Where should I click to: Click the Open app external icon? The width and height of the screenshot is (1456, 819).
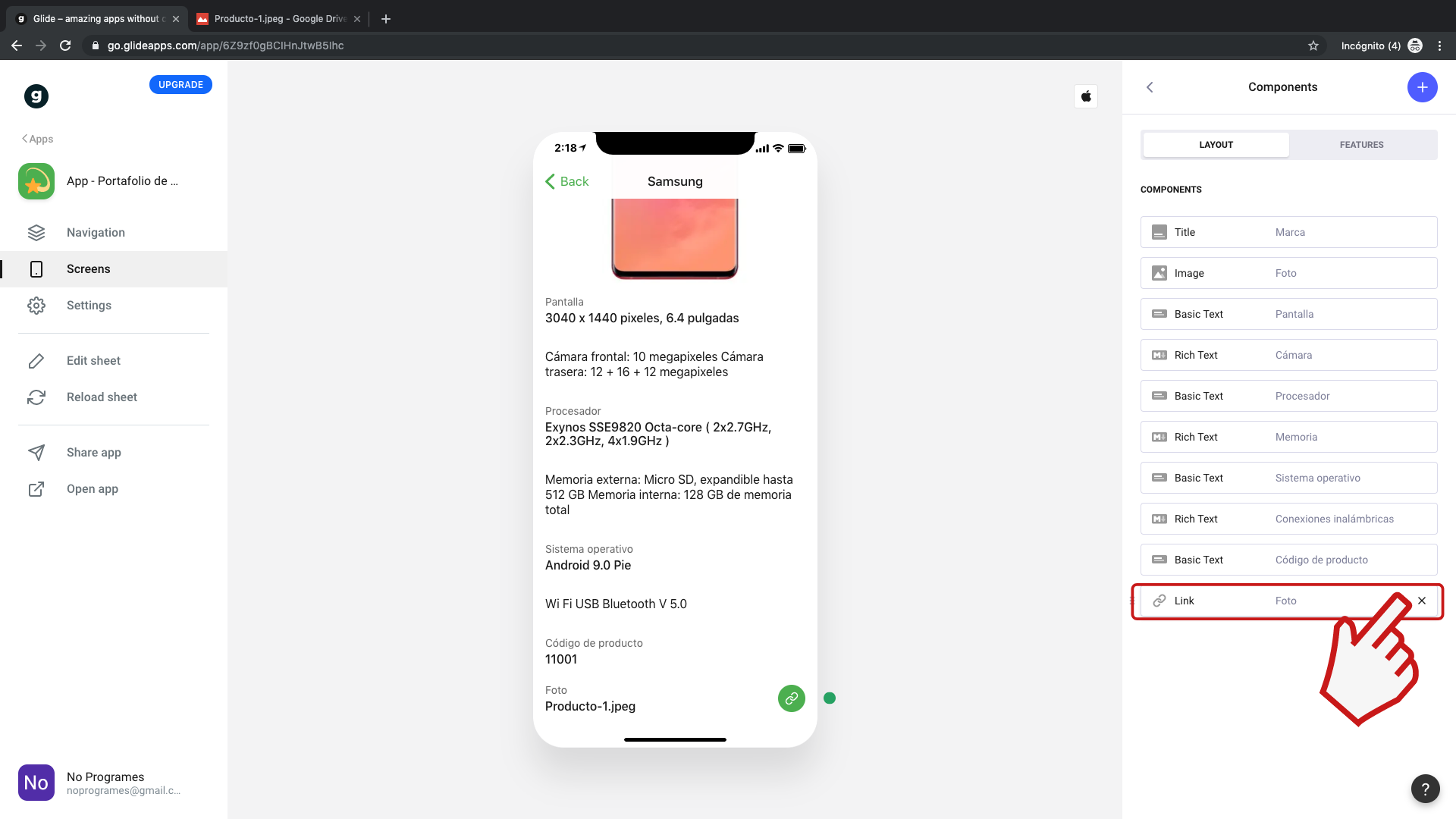[x=36, y=489]
